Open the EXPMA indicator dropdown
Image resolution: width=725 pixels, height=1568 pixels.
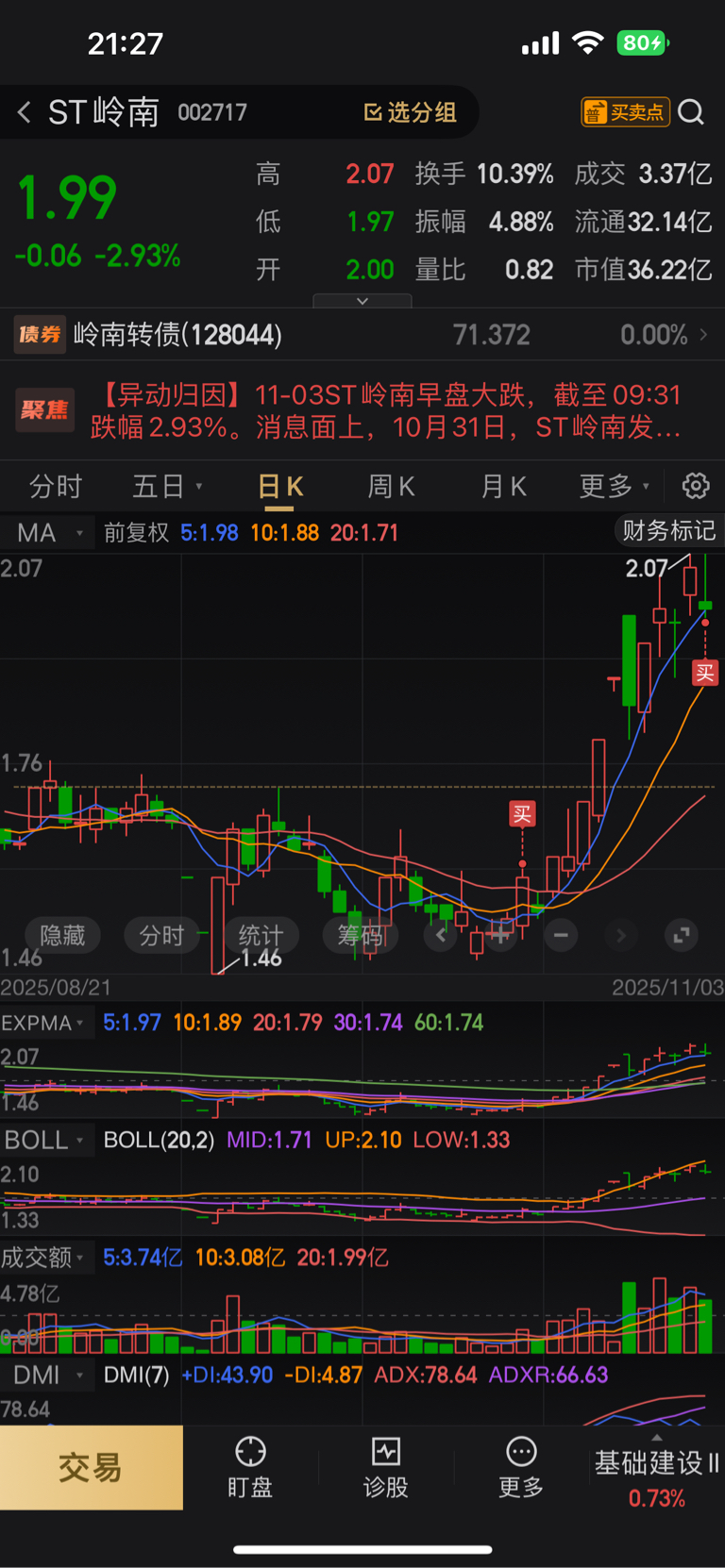(43, 1023)
